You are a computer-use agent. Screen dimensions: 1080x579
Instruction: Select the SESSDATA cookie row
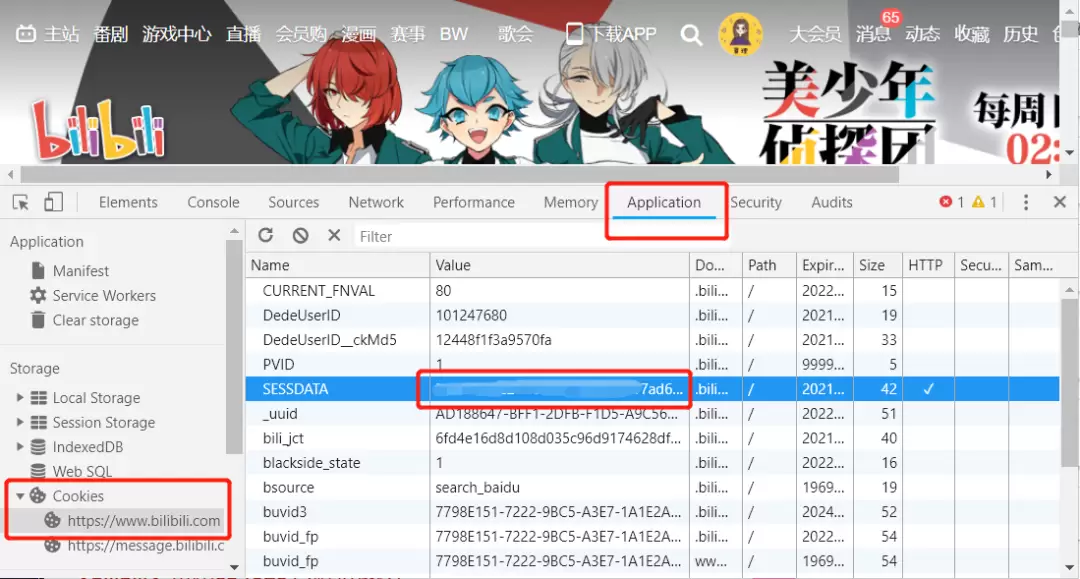[652, 389]
